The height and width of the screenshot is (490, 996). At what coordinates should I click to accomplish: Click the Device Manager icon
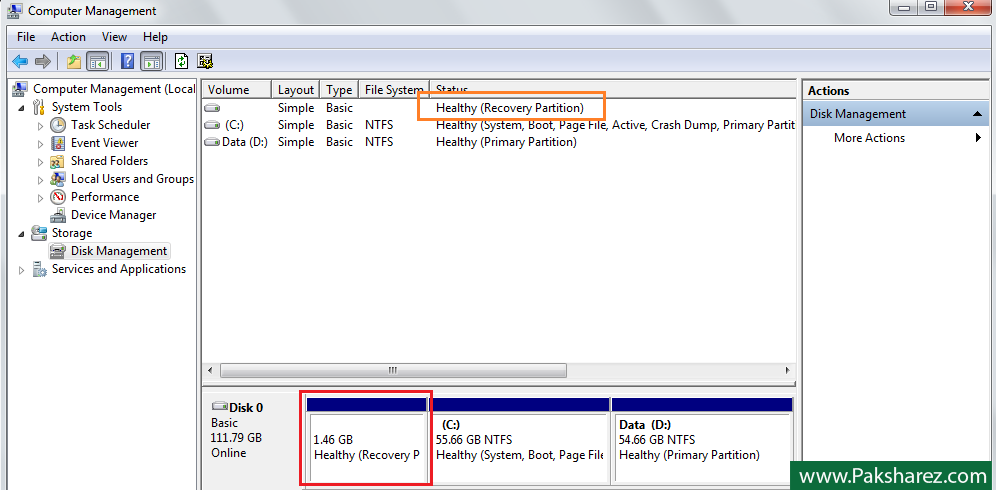tap(58, 215)
